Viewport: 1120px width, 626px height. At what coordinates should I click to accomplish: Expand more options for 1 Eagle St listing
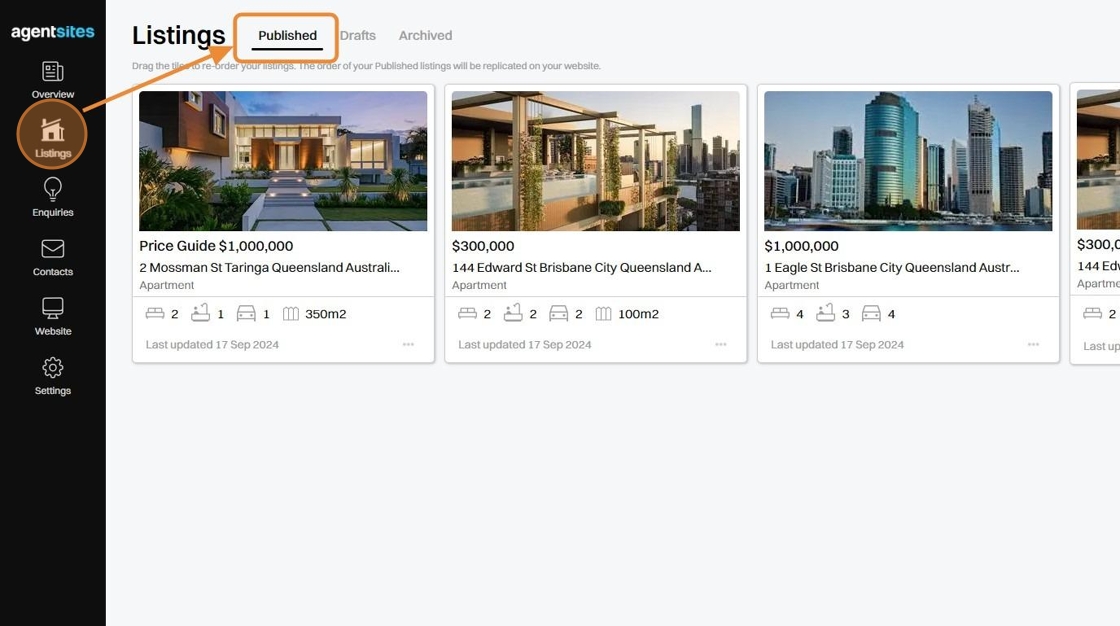click(x=1033, y=344)
